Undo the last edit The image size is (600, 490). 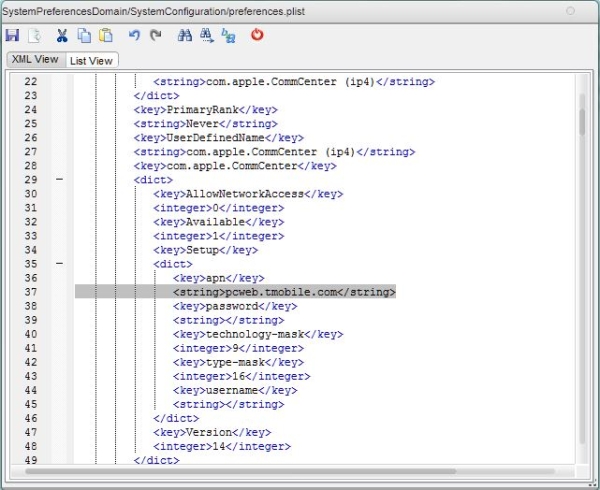click(x=134, y=35)
